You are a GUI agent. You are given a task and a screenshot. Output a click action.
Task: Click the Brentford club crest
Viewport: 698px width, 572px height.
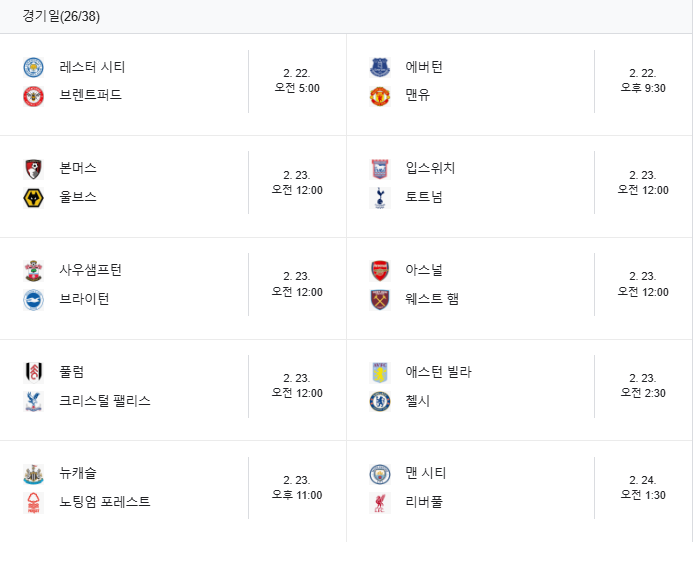(x=33, y=96)
